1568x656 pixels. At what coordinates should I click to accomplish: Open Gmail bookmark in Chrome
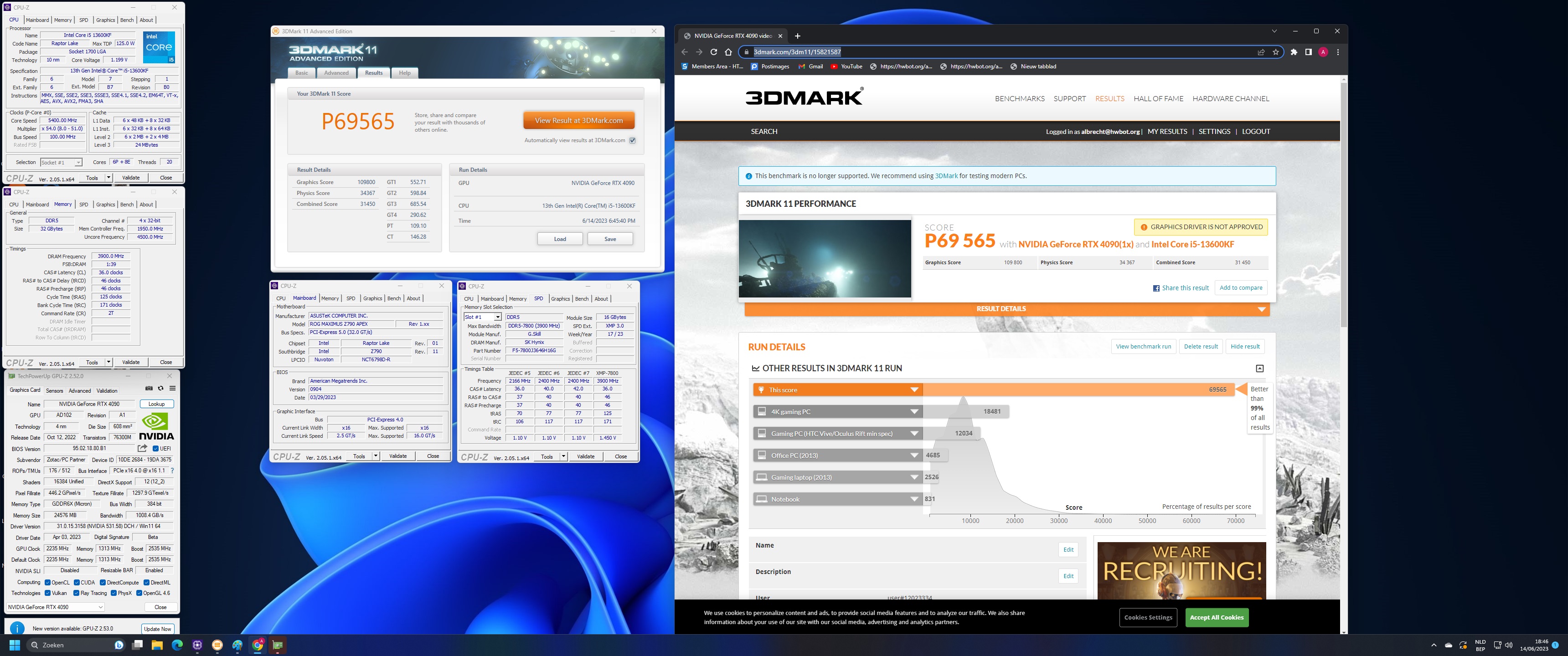tap(811, 67)
